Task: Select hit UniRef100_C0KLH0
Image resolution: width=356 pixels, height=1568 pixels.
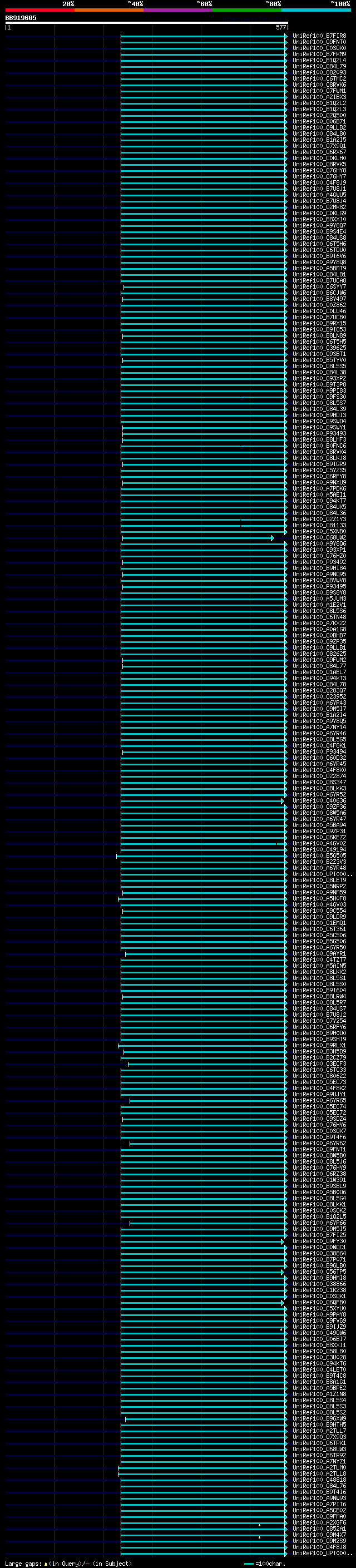Action: [x=319, y=159]
